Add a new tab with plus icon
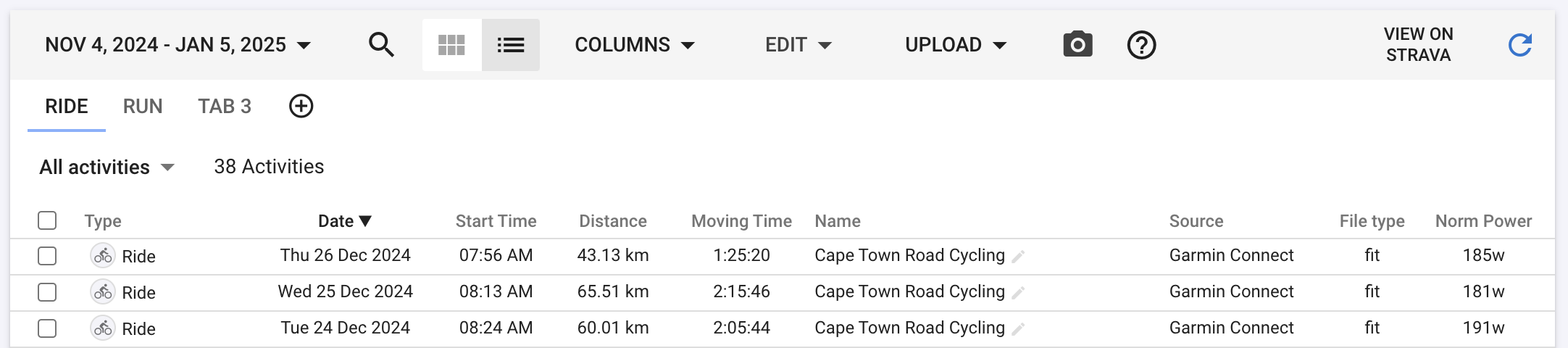The width and height of the screenshot is (1568, 348). click(x=301, y=106)
